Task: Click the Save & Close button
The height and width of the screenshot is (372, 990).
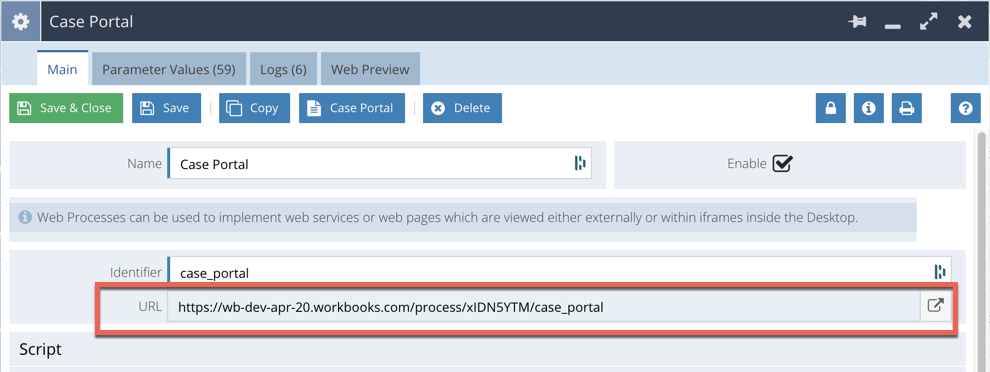Action: point(66,108)
